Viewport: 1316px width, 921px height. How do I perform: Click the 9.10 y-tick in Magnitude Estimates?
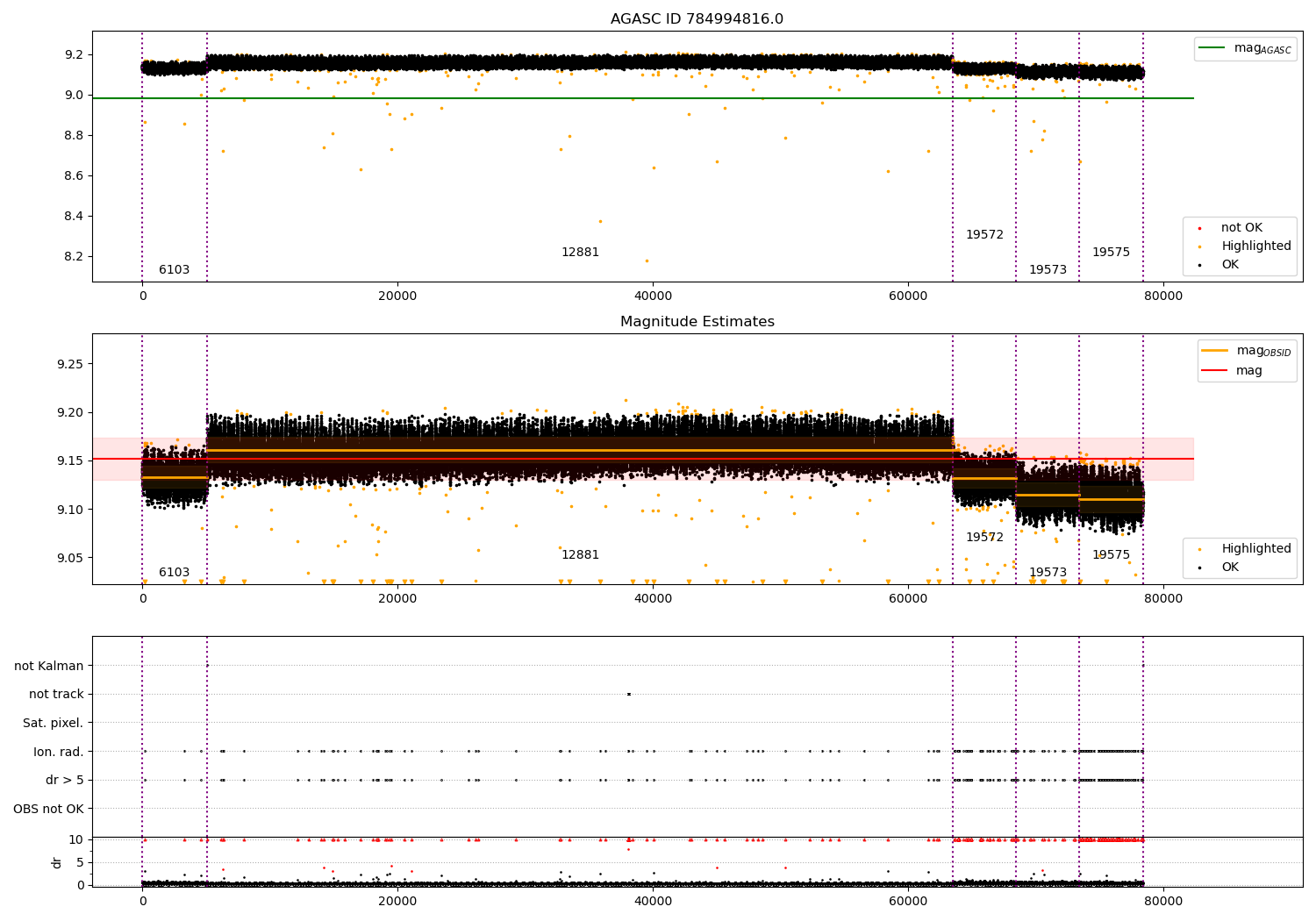71,510
